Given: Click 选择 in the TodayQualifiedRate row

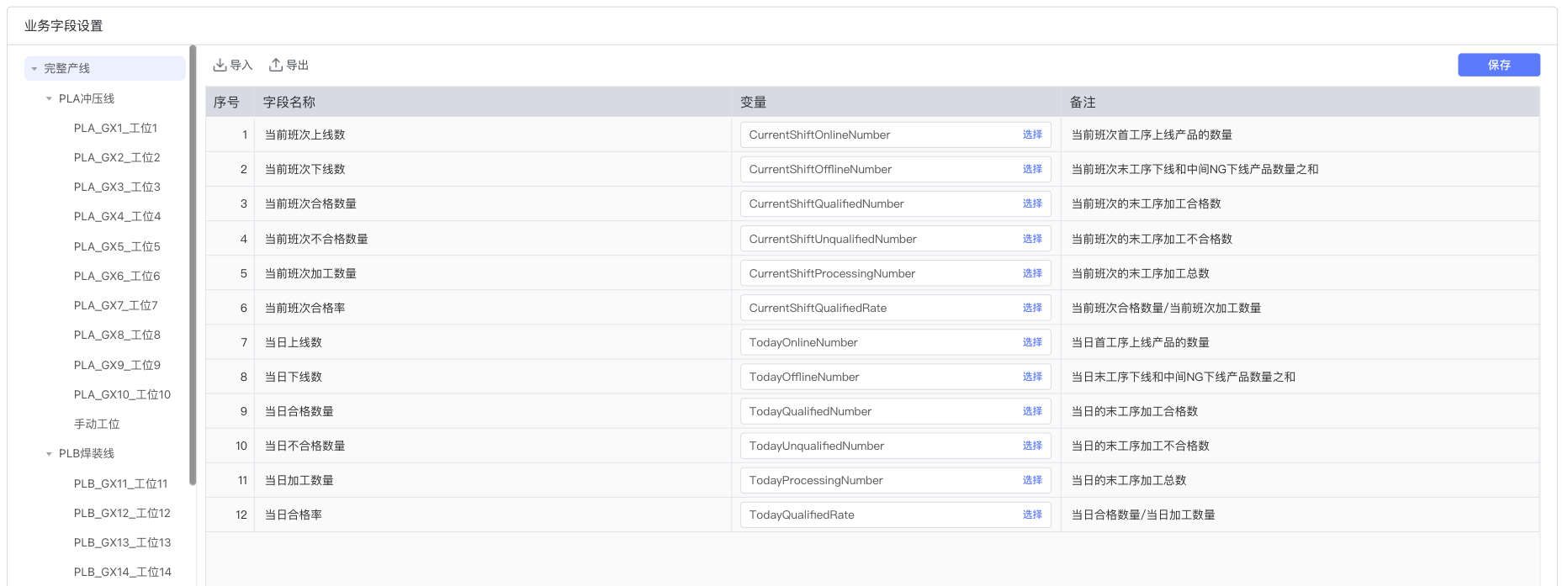Looking at the screenshot, I should [x=1032, y=515].
